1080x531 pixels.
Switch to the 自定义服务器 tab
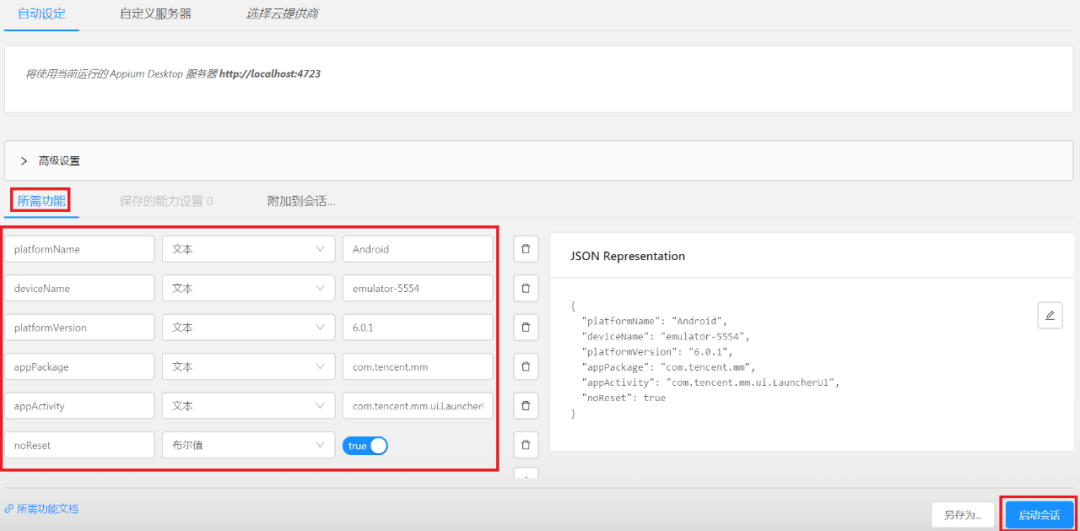coord(155,14)
